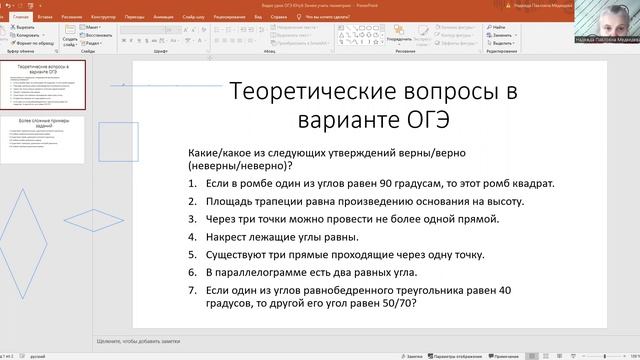Click Clear All Formatting icon
The height and width of the screenshot is (360, 640).
click(204, 30)
